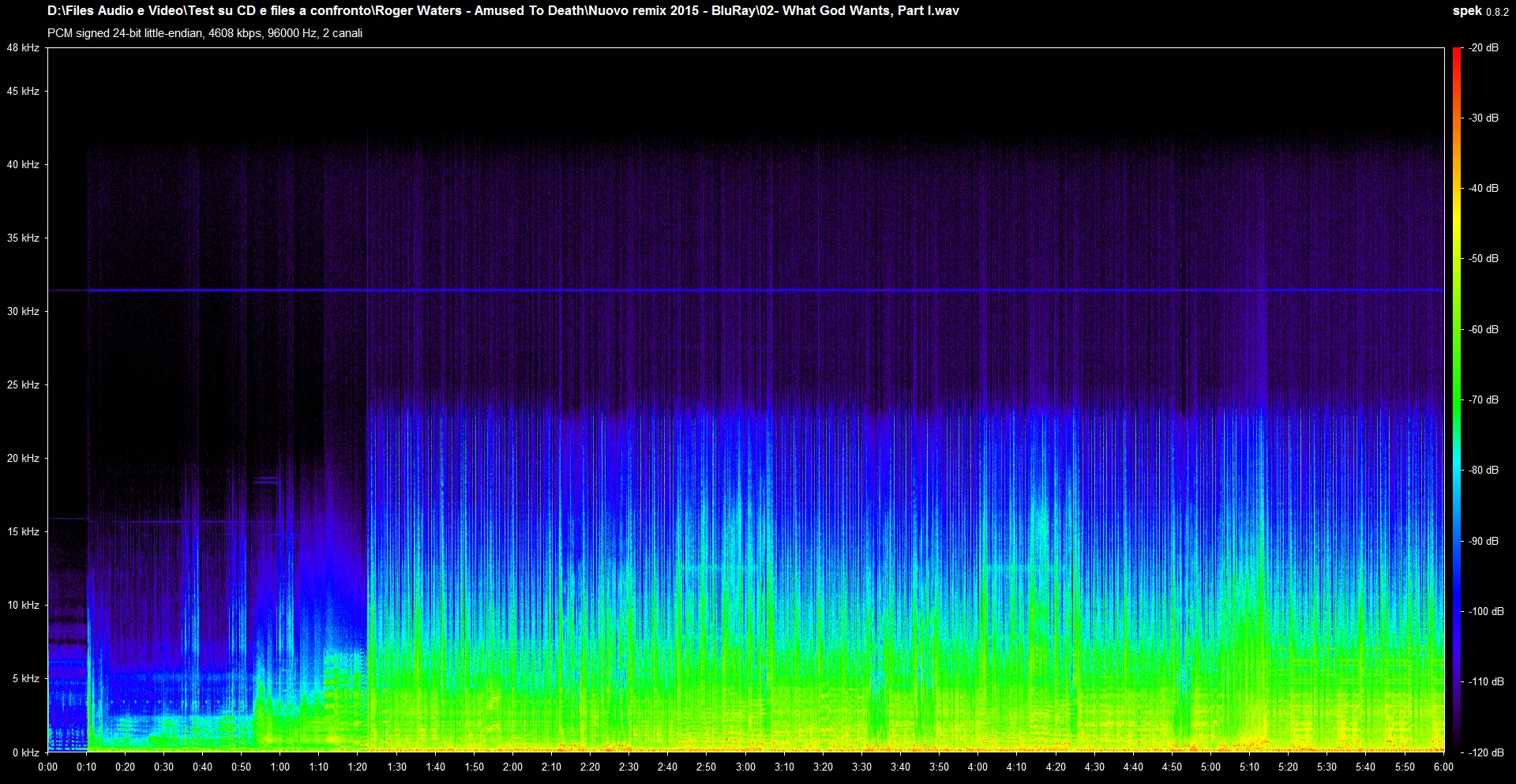
Task: Click the 45 kHz frequency label
Action: pos(22,92)
